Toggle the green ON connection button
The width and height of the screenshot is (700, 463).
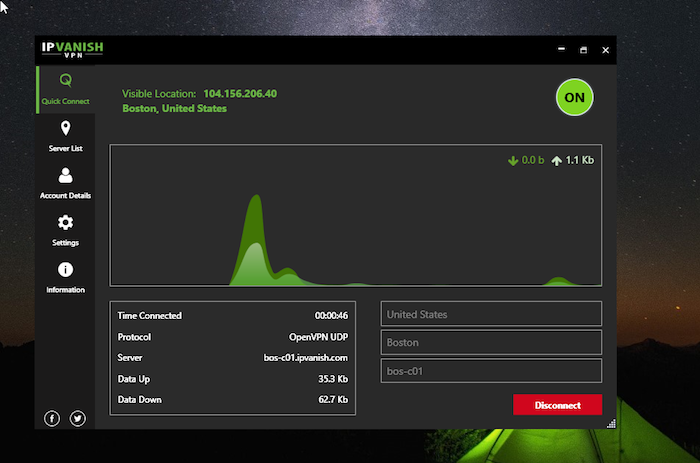pos(575,97)
